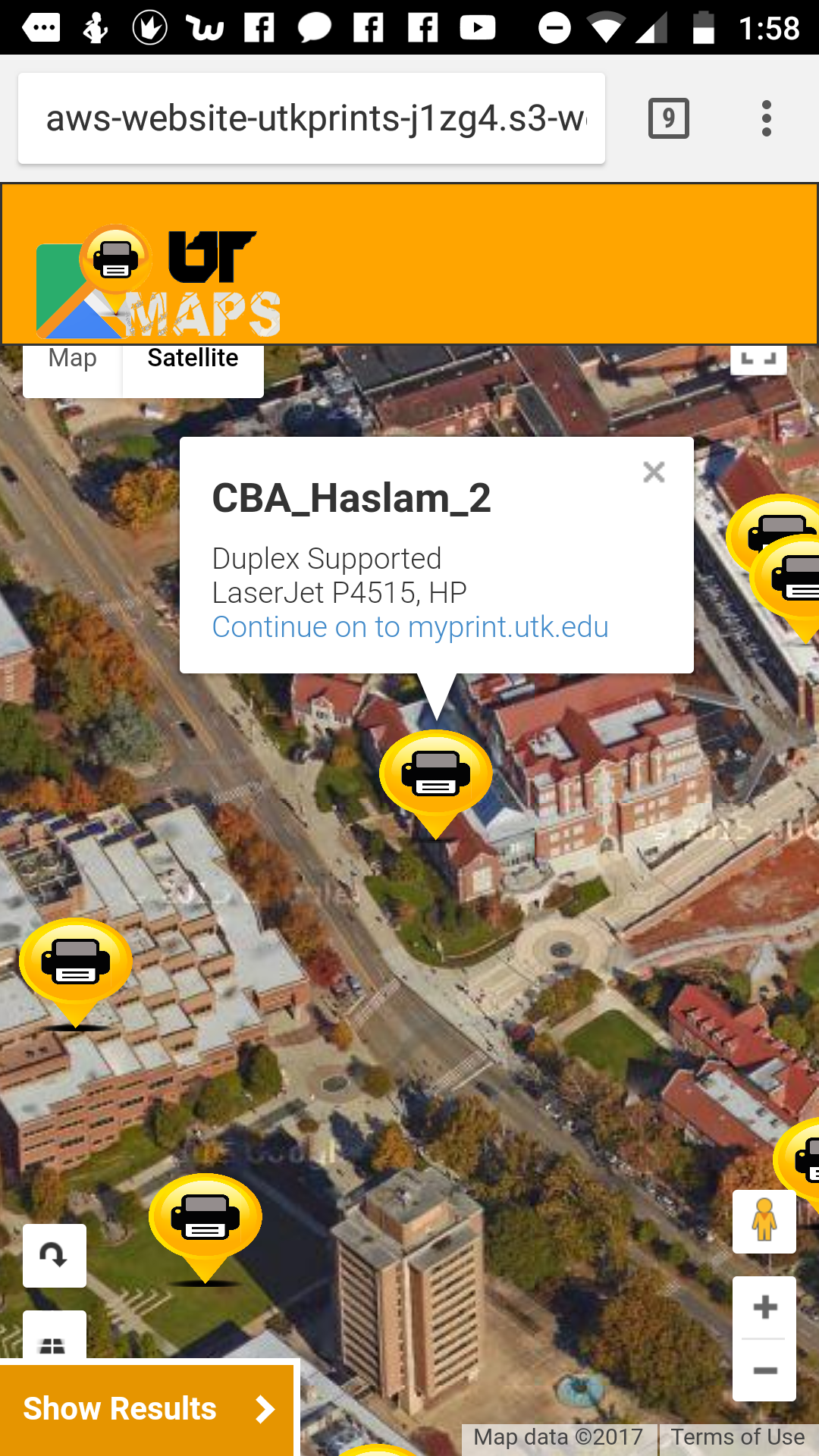Click the UT Maps logo

pyautogui.click(x=158, y=281)
